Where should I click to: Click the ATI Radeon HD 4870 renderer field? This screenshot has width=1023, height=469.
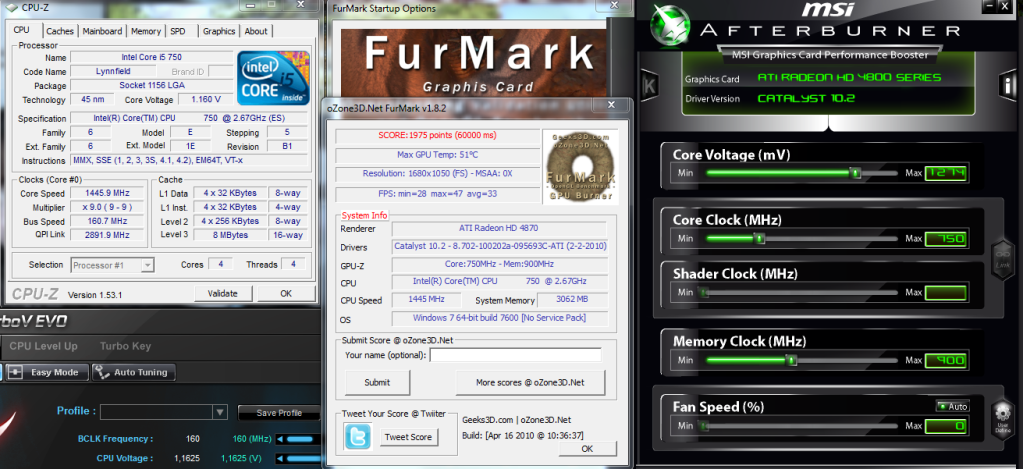coord(499,228)
